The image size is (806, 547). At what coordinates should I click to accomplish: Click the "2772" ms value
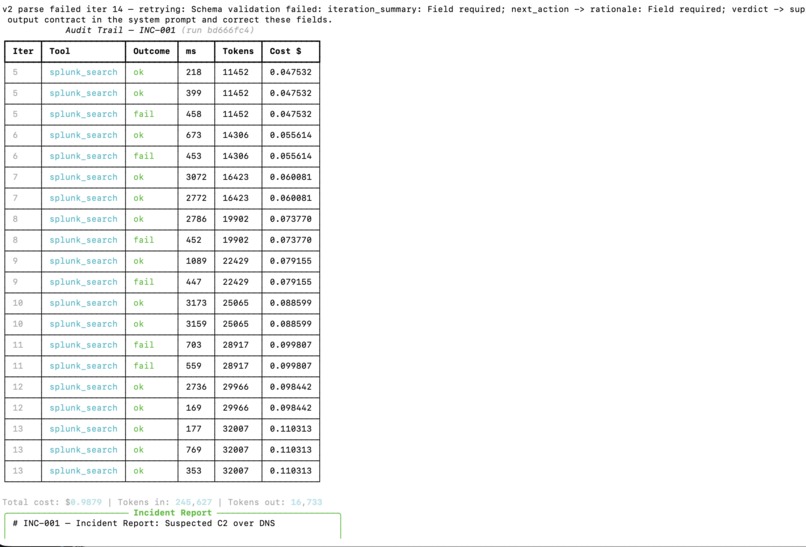(196, 198)
